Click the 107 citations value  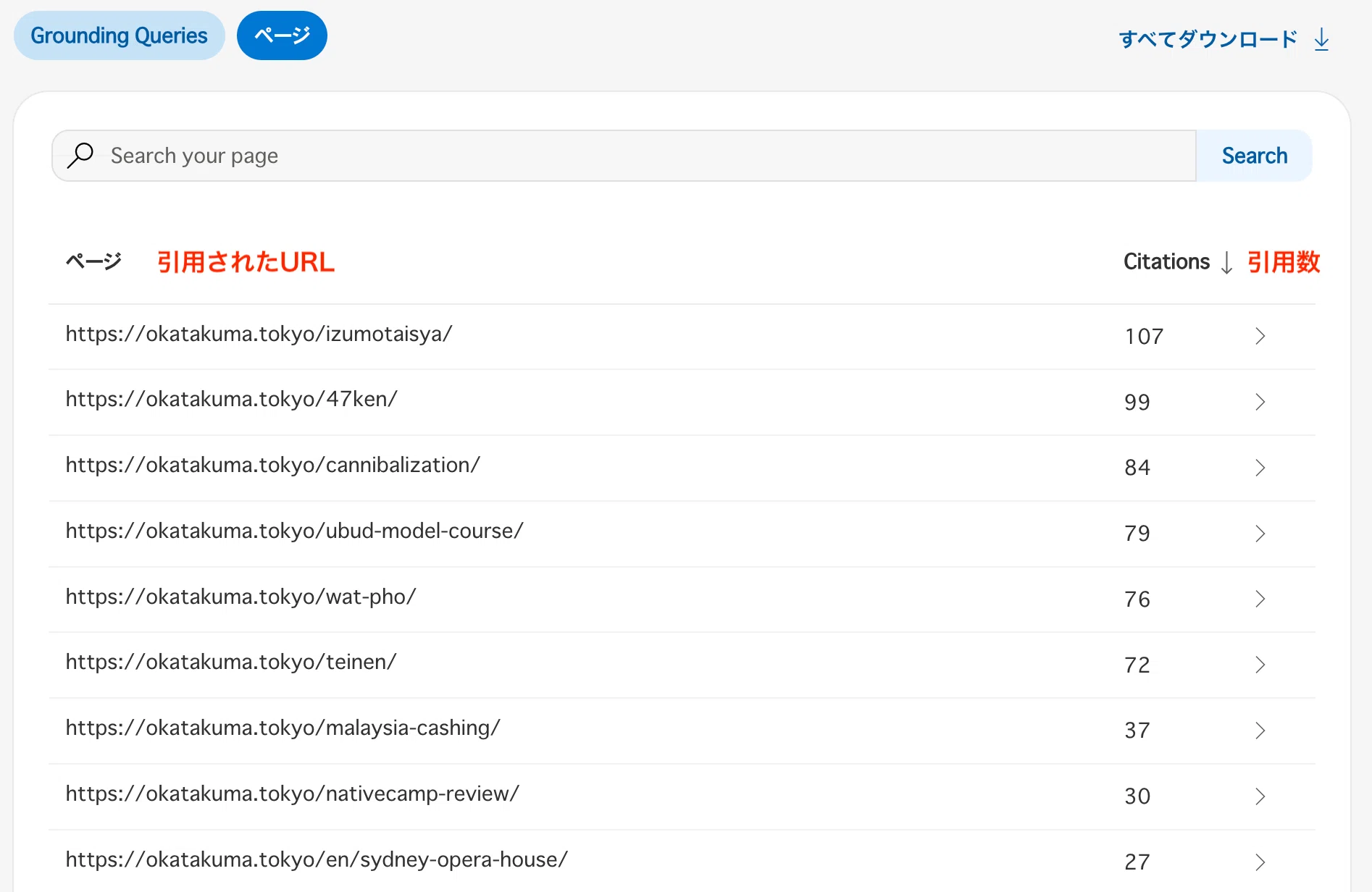tap(1144, 337)
